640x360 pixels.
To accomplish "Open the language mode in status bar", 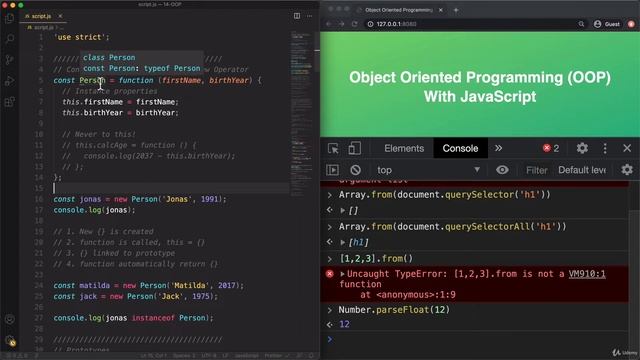I will coord(246,356).
